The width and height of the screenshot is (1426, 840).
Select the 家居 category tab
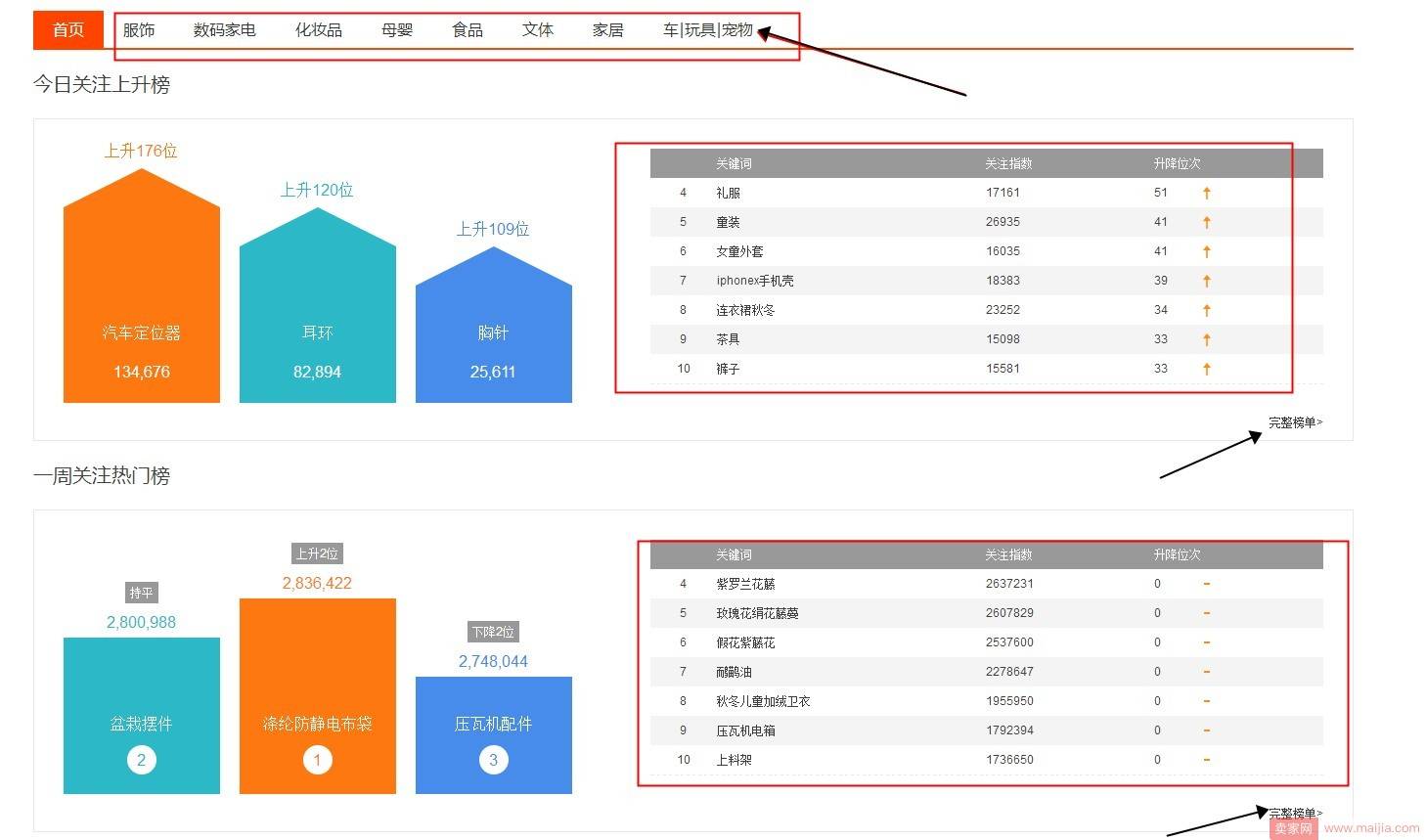point(608,30)
